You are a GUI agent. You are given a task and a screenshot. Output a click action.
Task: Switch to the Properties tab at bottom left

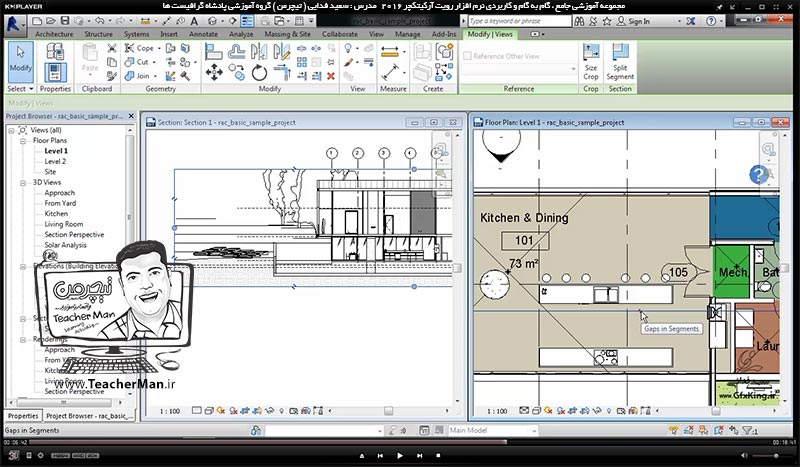pos(23,416)
